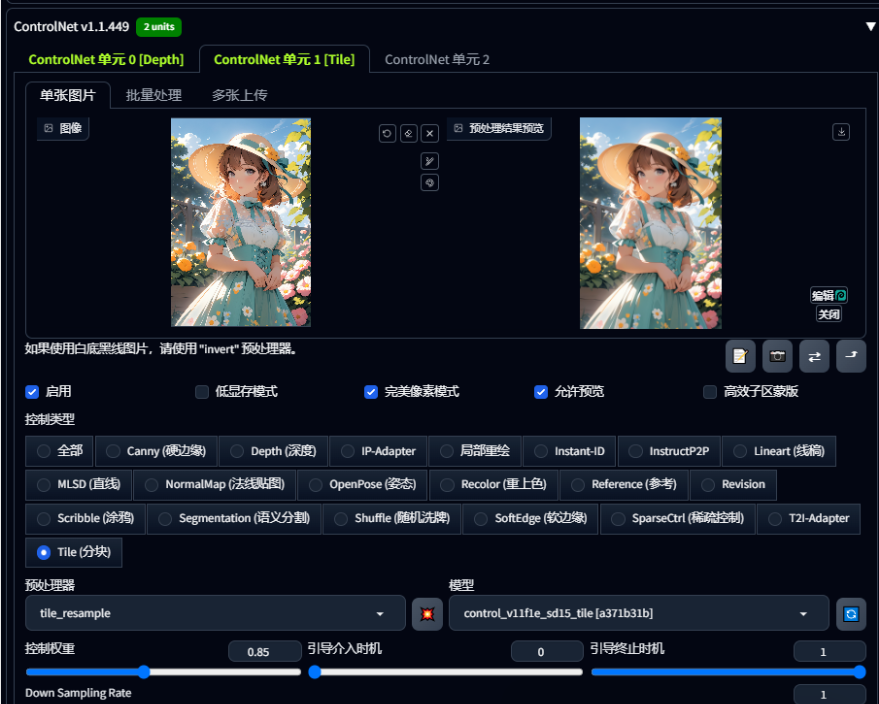Click the 引导介入时机 slider
Screen dimensions: 879x704
coord(446,672)
